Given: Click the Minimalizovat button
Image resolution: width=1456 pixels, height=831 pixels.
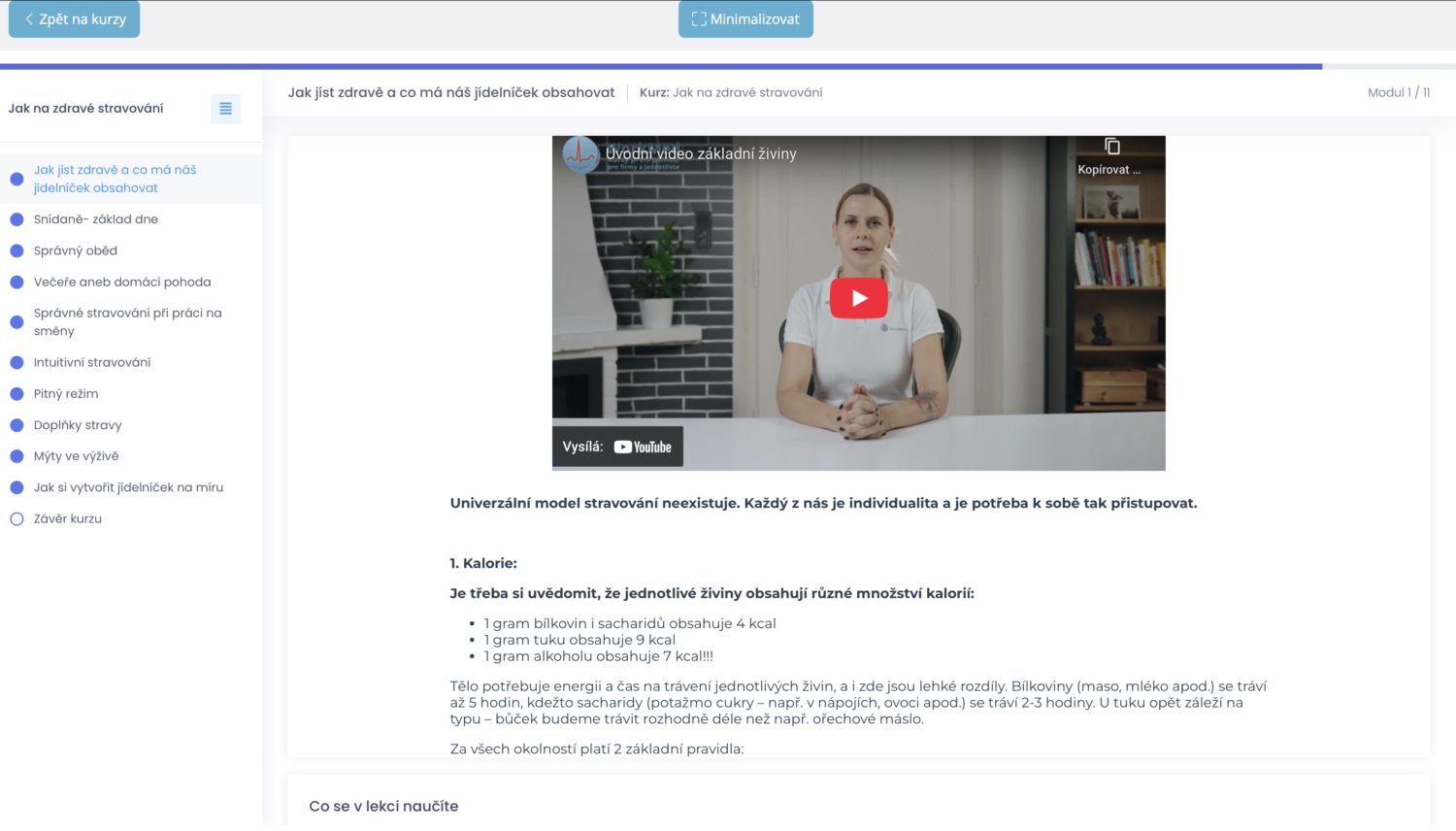Looking at the screenshot, I should pyautogui.click(x=745, y=19).
